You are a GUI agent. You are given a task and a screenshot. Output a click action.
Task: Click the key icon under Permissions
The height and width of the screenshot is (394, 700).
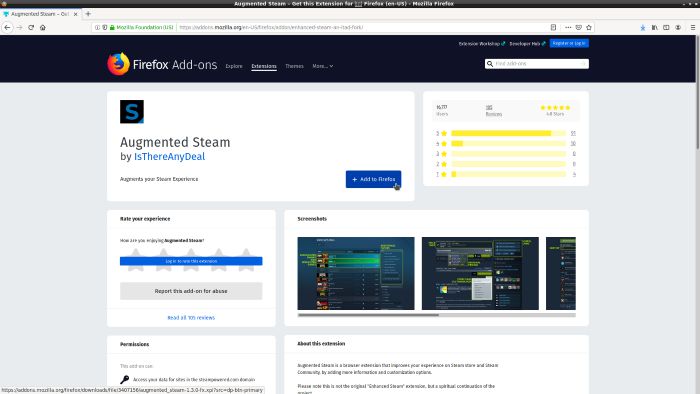pyautogui.click(x=125, y=379)
